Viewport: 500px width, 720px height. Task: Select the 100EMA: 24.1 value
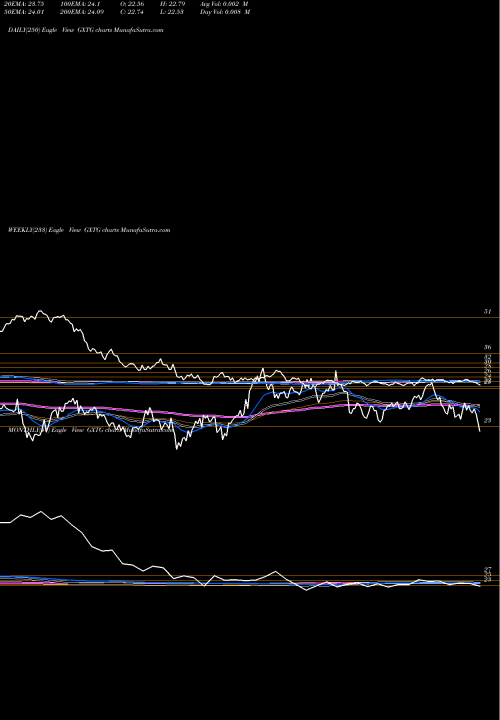point(80,4)
